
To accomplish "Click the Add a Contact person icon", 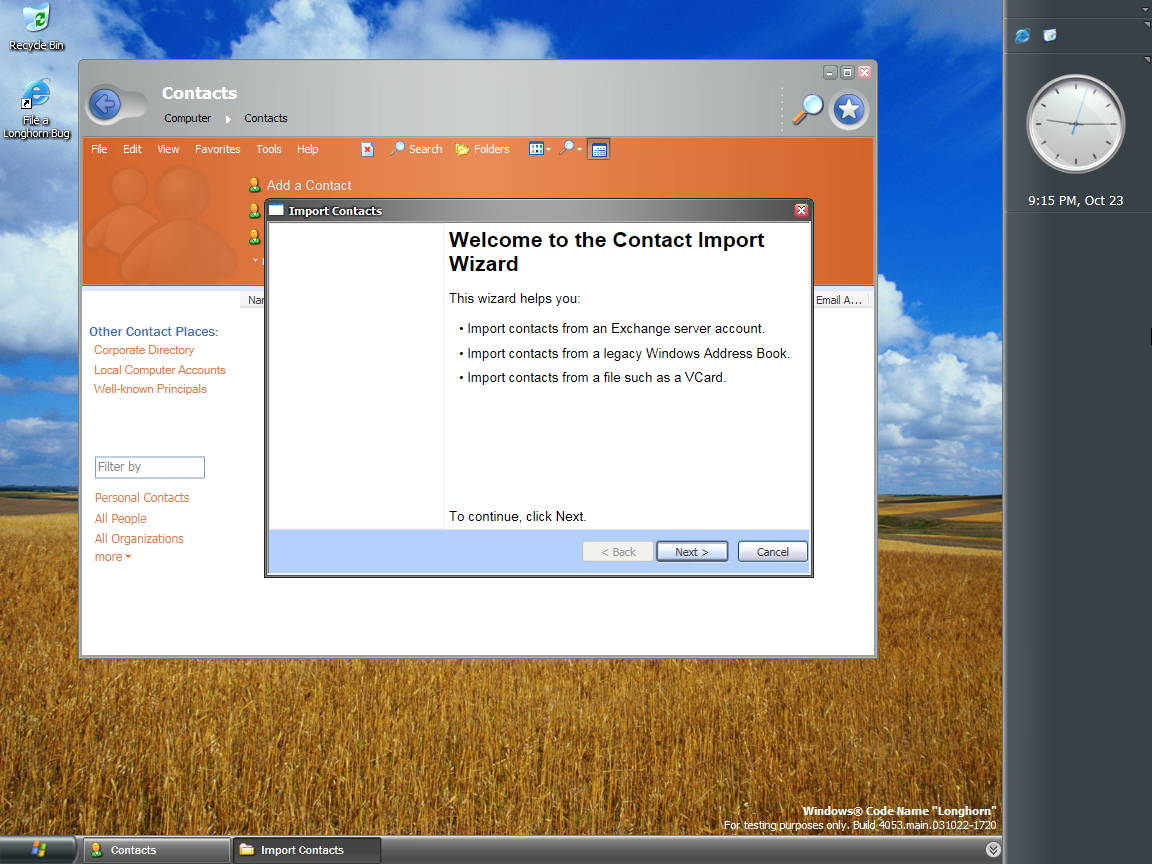I will click(x=254, y=185).
